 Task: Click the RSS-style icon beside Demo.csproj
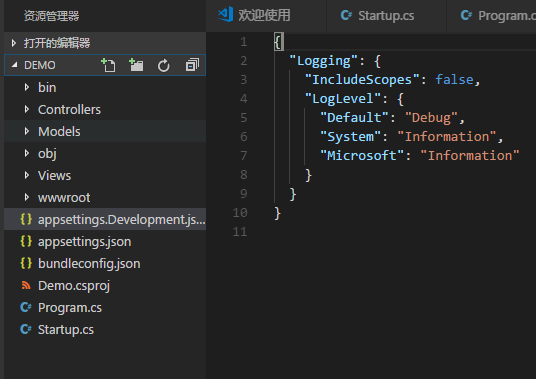point(26,285)
